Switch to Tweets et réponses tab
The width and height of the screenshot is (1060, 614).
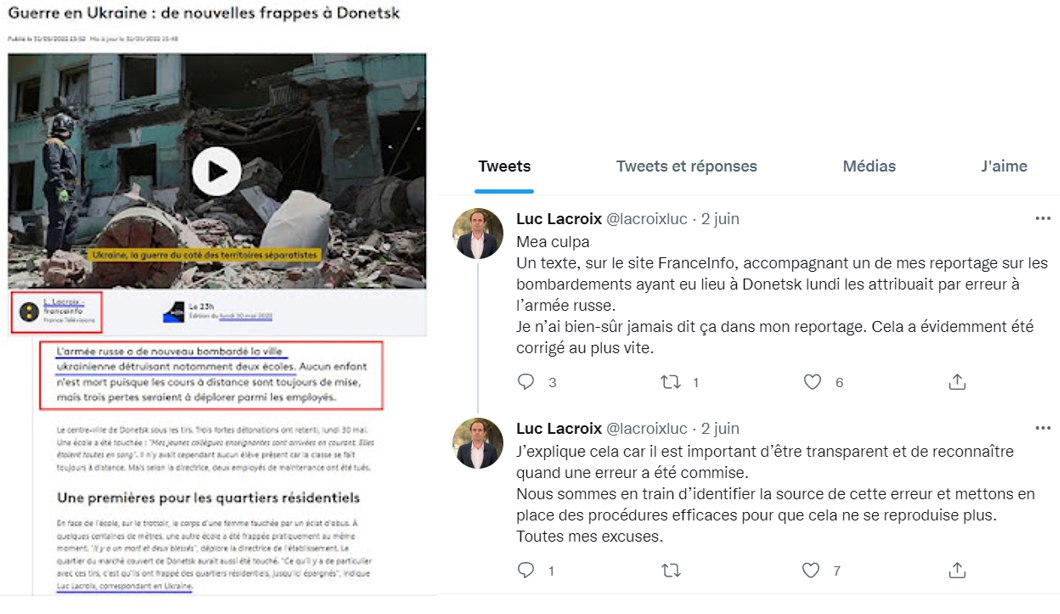[x=686, y=166]
